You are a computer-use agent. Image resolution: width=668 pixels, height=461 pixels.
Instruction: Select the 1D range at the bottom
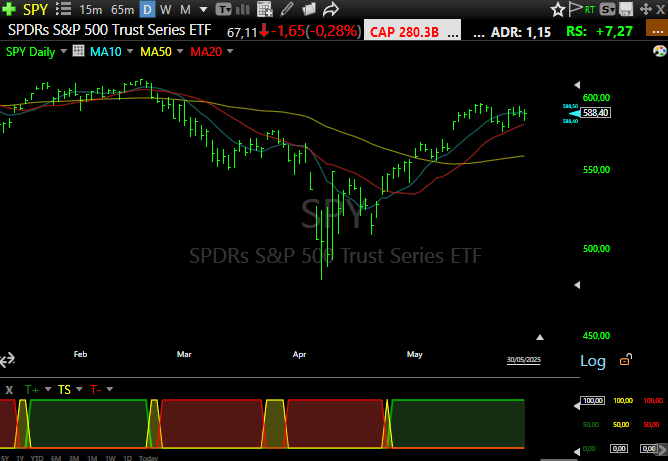127,458
